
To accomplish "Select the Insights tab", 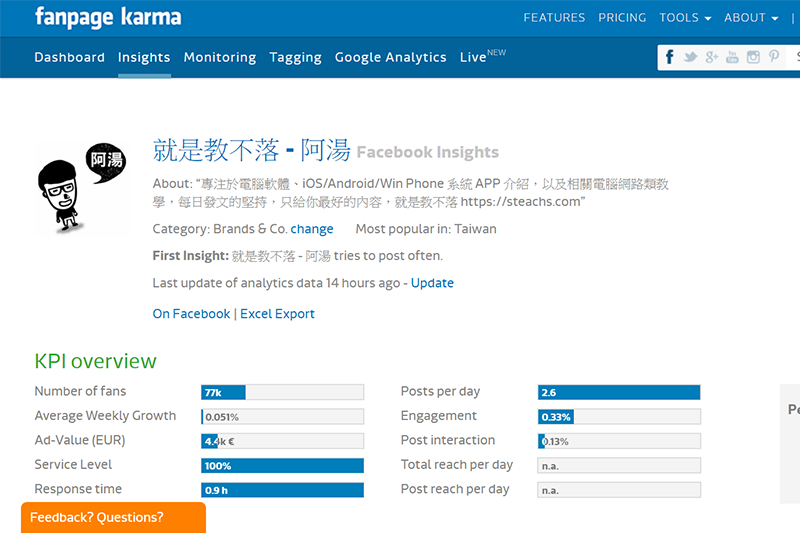I will pos(144,57).
